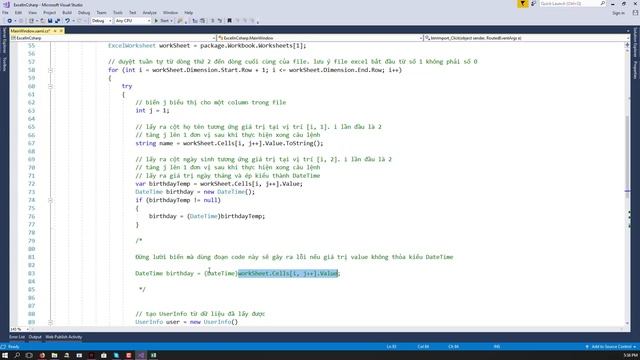The height and width of the screenshot is (360, 640).
Task: Click the notifications flag icon
Action: tap(523, 4)
